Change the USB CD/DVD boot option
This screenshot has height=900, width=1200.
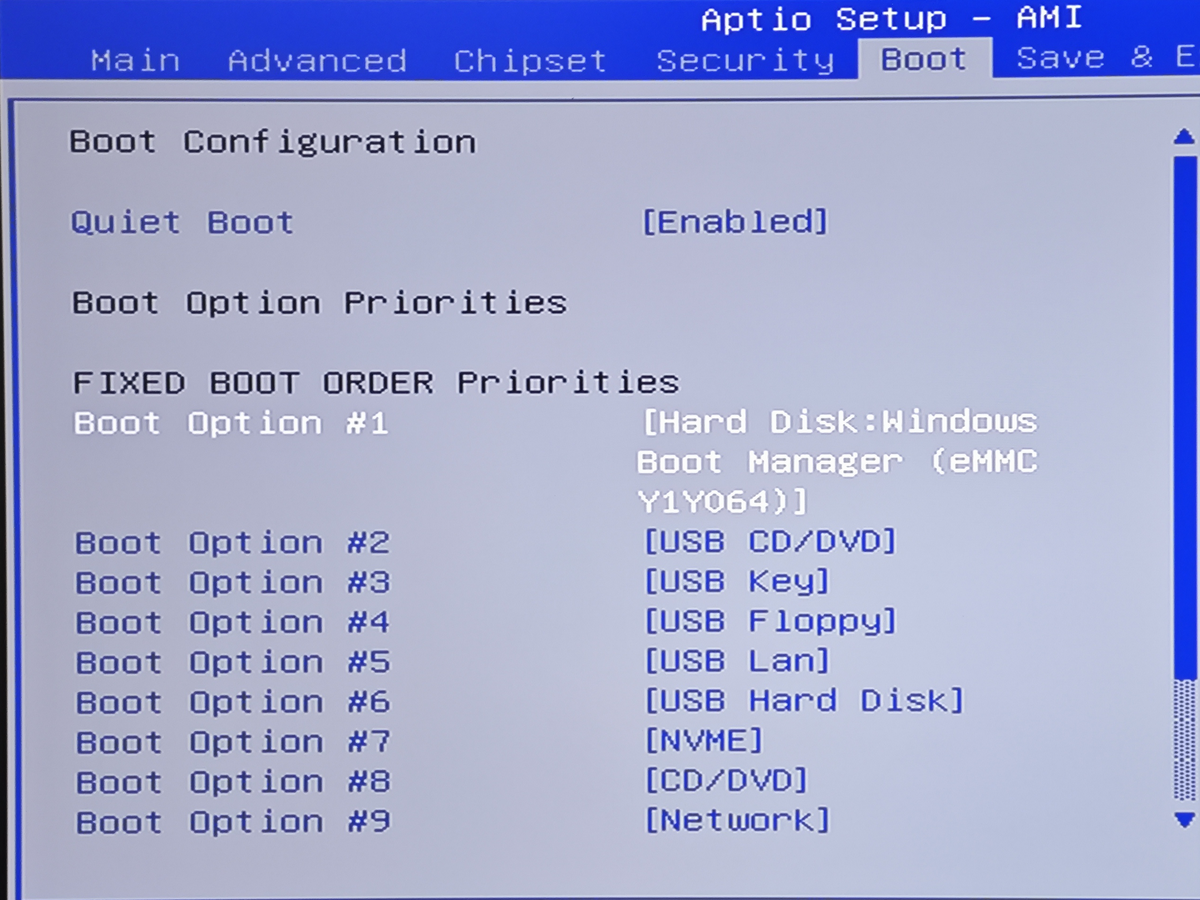[770, 542]
